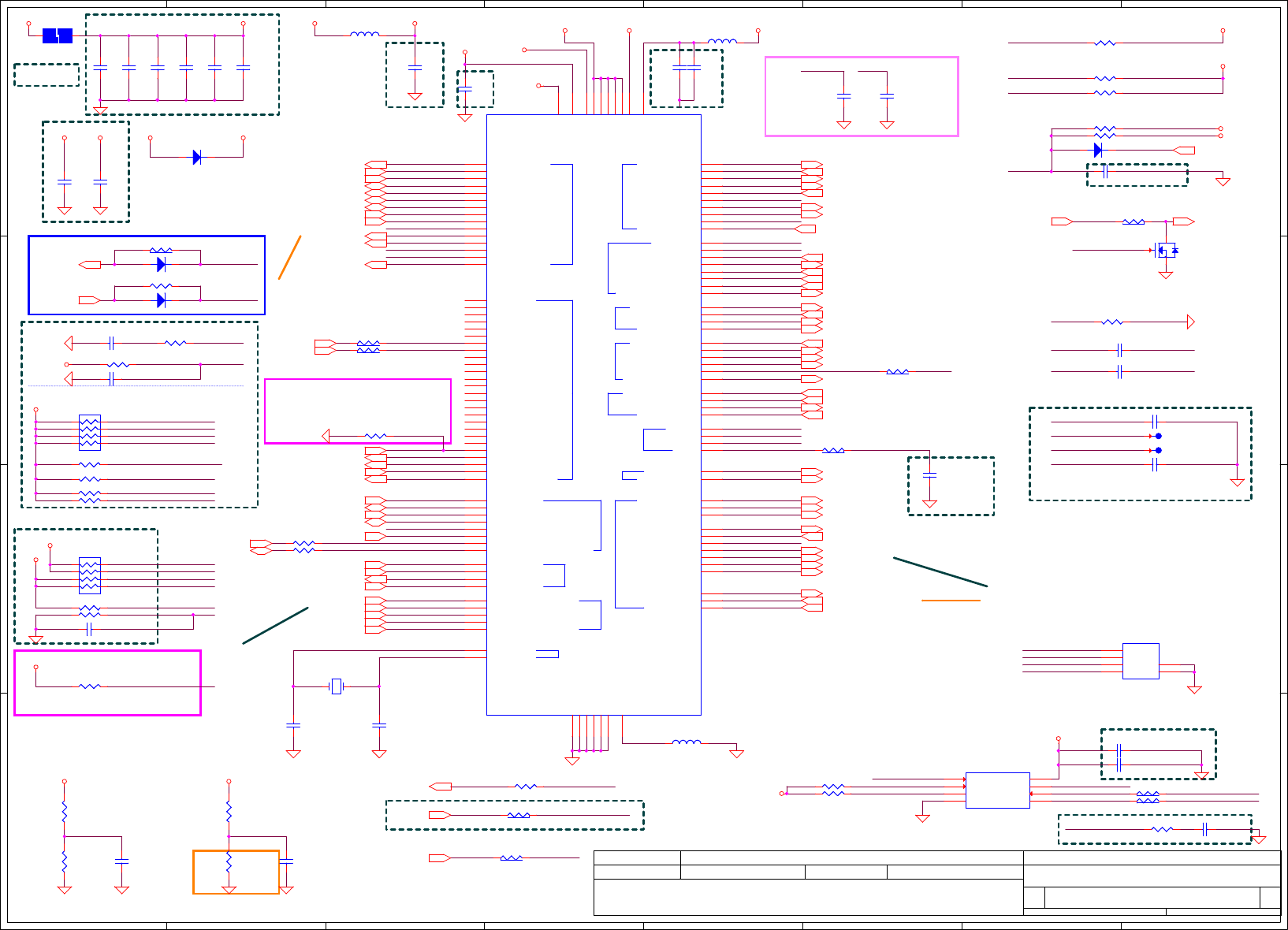Viewport: 1288px width, 930px height.
Task: Select the standalone blue diode between two terminals
Action: [x=197, y=157]
